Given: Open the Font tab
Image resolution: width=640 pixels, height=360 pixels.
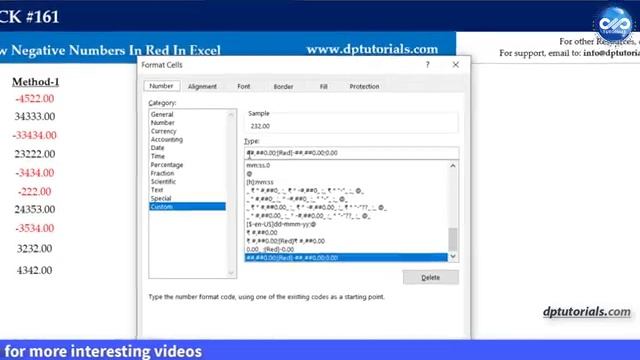Looking at the screenshot, I should point(244,87).
